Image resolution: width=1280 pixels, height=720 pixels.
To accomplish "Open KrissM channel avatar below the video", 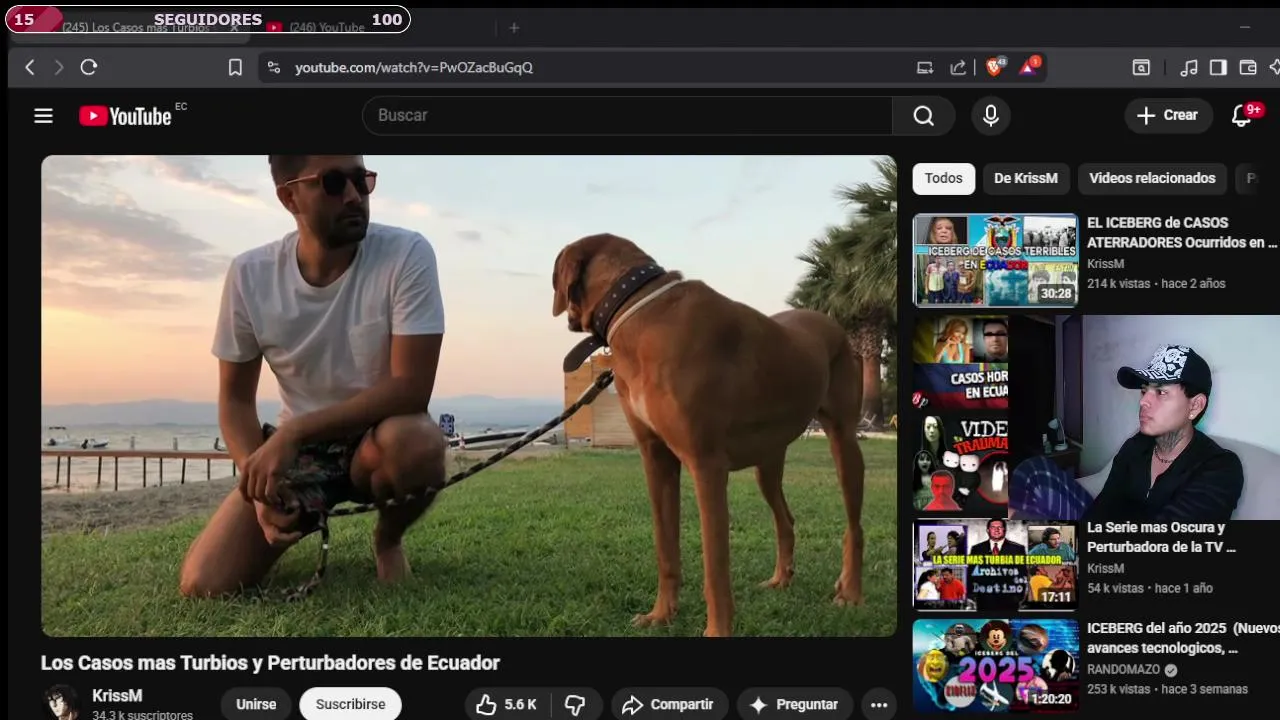I will pos(61,703).
